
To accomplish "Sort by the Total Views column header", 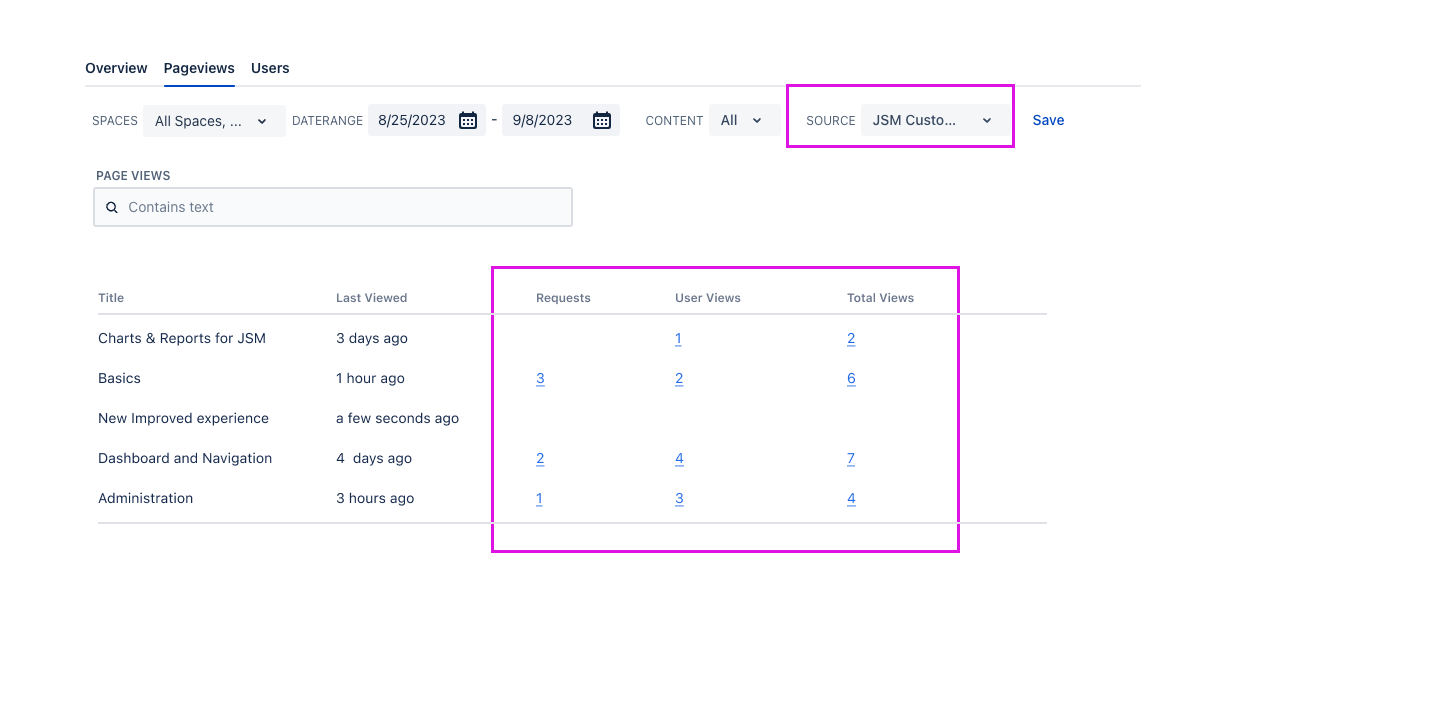I will click(x=880, y=298).
